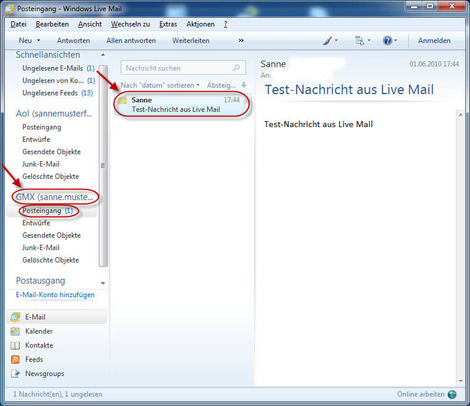
Task: Select Ungelesene E-Mails quick view
Action: (x=58, y=68)
